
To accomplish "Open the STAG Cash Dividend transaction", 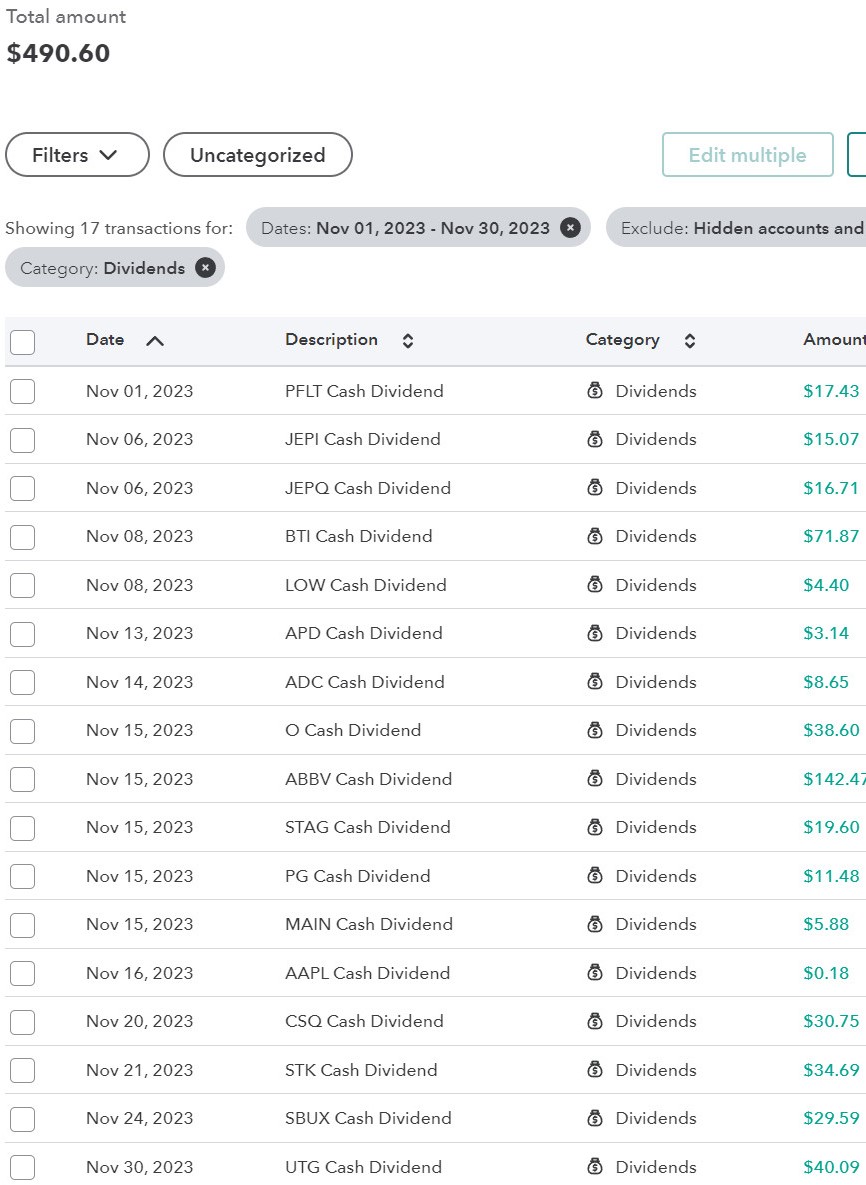I will [367, 827].
